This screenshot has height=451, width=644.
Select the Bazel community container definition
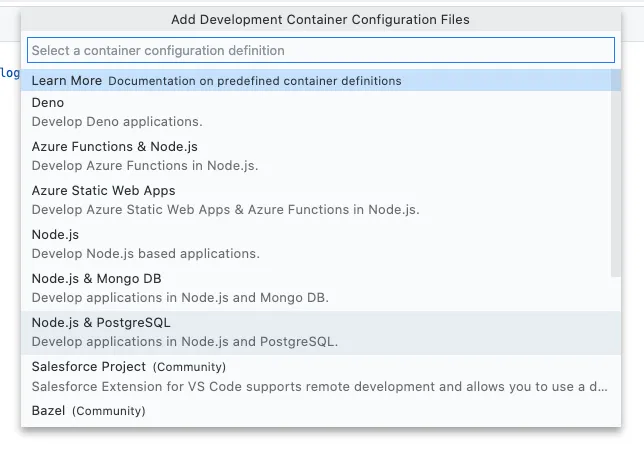click(x=49, y=411)
